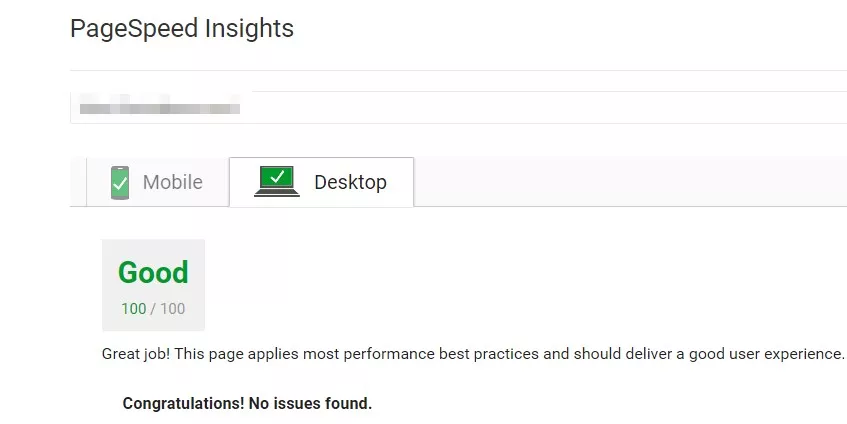Select the Desktop tab label
The width and height of the screenshot is (847, 424).
tap(351, 182)
